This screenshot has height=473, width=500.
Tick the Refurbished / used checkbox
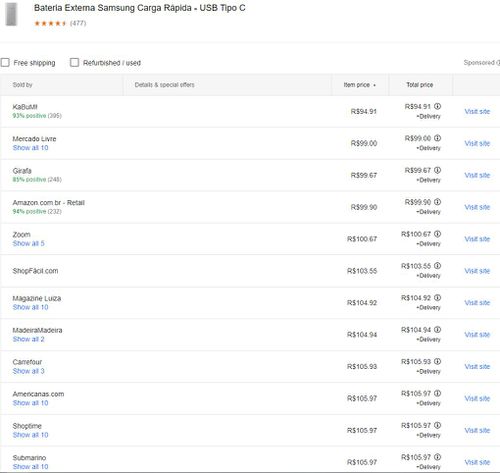(x=74, y=62)
